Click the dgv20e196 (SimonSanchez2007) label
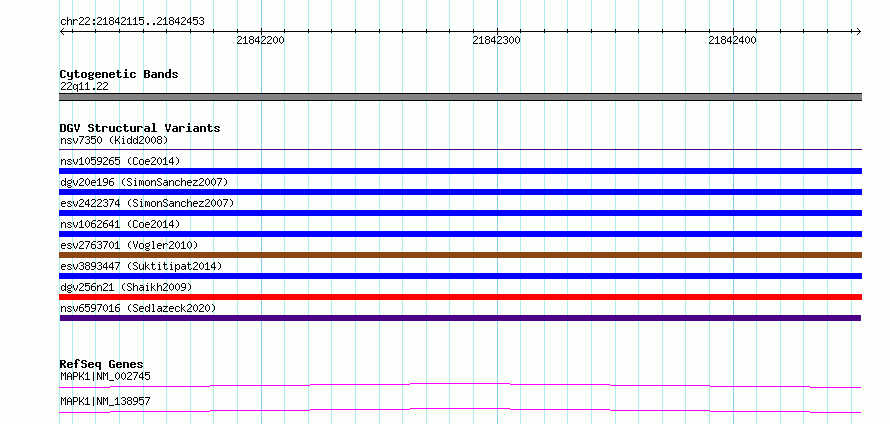 [x=144, y=182]
